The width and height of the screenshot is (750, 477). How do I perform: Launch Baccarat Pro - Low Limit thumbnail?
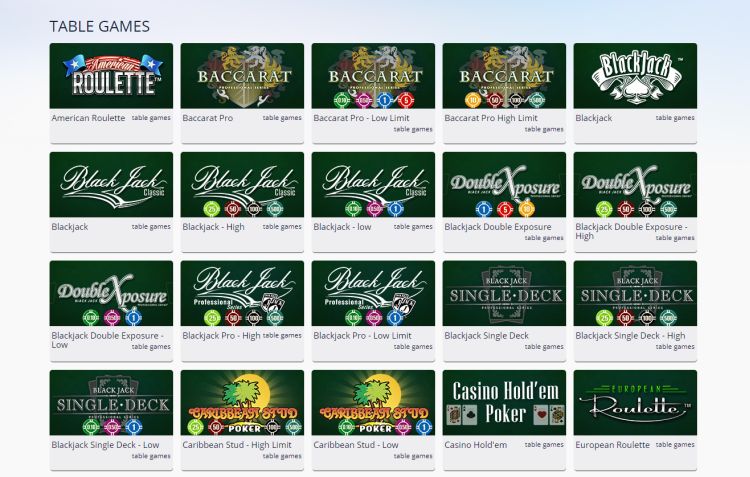(373, 76)
